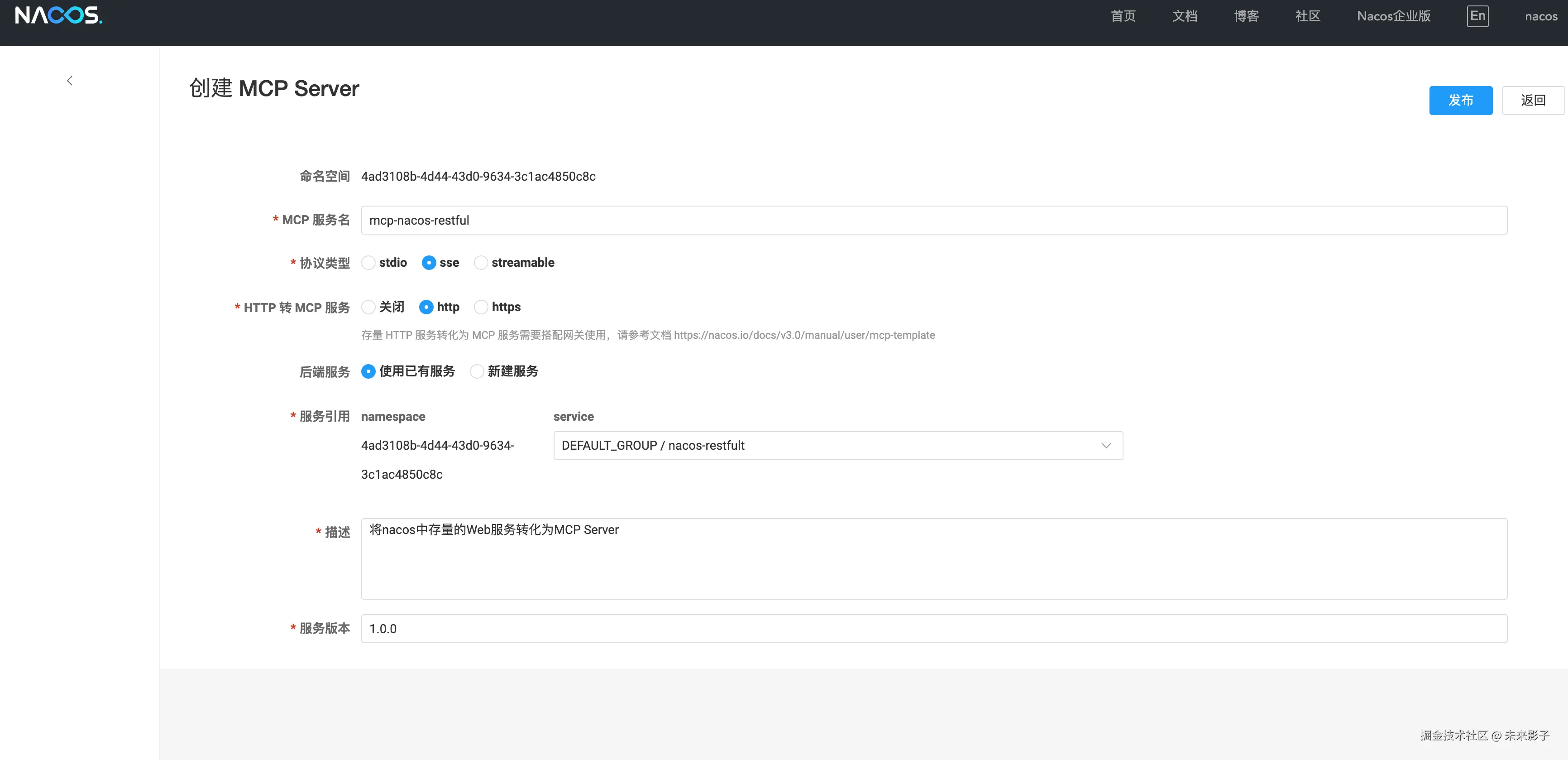Image resolution: width=1568 pixels, height=760 pixels.
Task: Choose https for HTTP to MCP
Action: tap(481, 307)
